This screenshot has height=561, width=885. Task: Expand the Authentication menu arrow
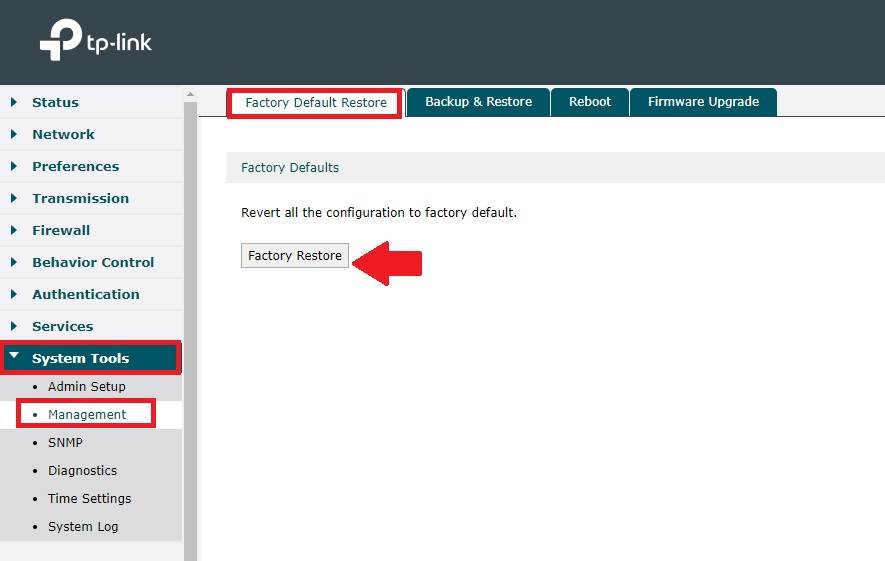pos(14,294)
